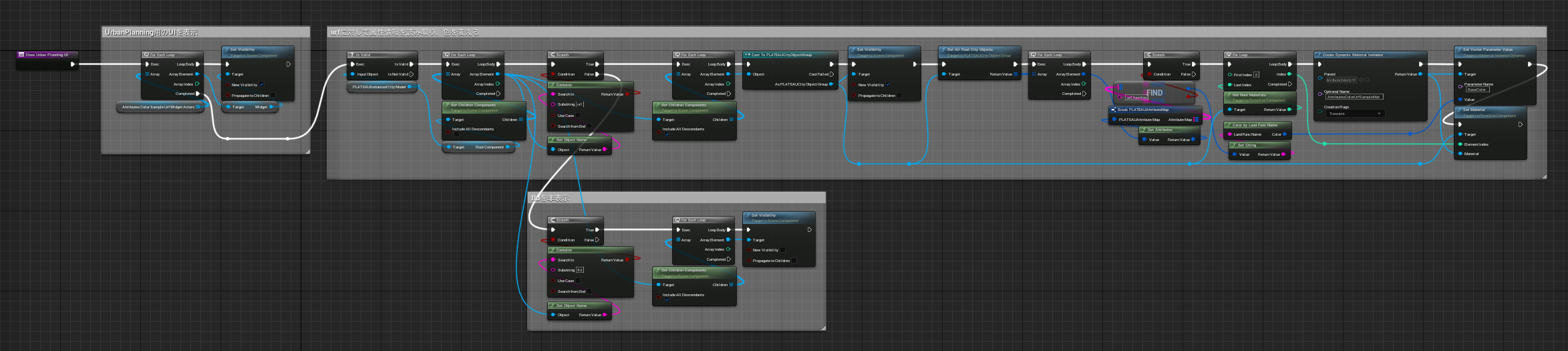Select the Show Urban Planning UI event node icon
The image size is (1568, 351).
point(21,55)
